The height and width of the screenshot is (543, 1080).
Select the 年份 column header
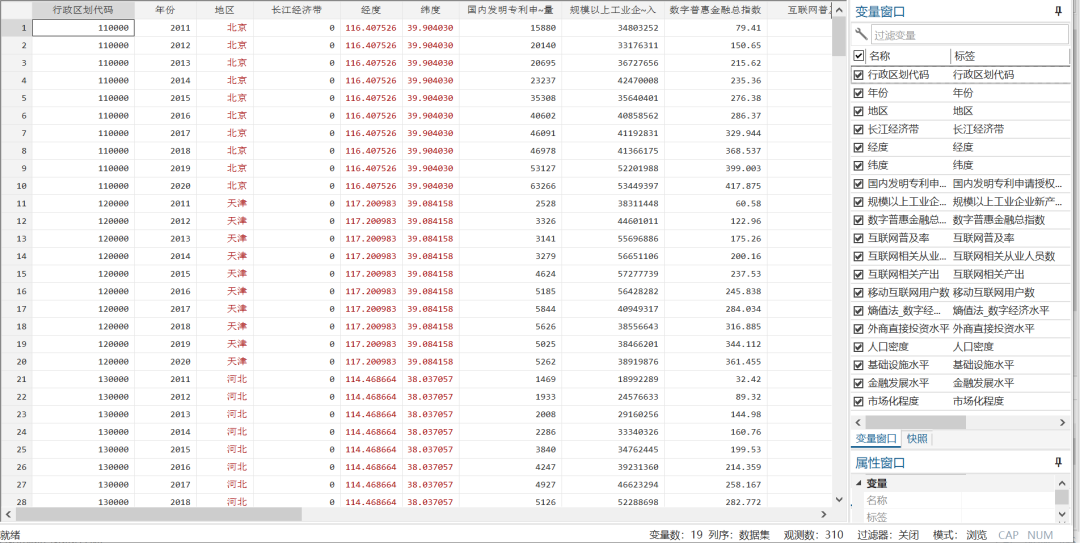pos(165,10)
